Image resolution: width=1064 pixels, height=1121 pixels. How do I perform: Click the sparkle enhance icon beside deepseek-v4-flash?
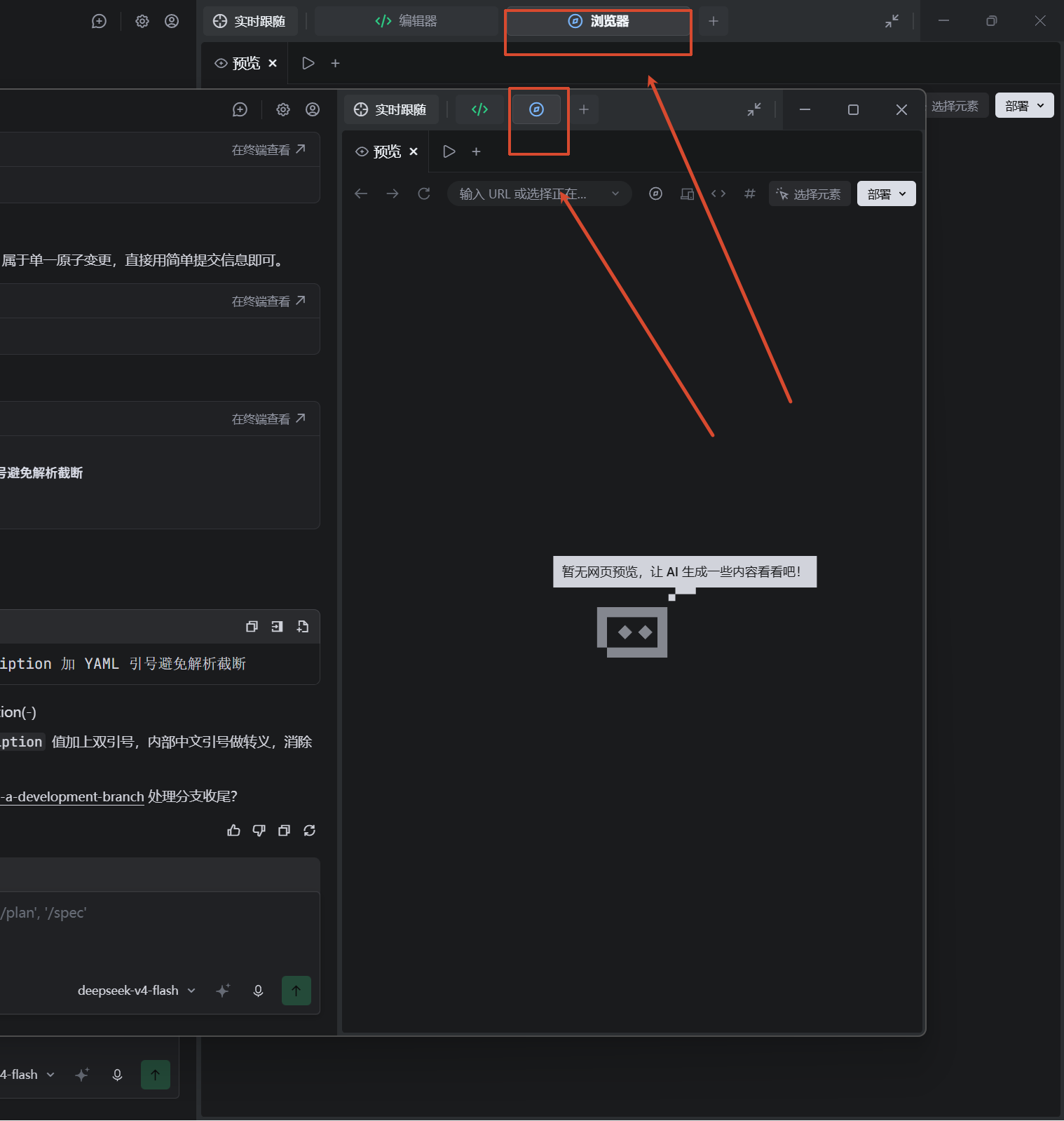tap(223, 991)
